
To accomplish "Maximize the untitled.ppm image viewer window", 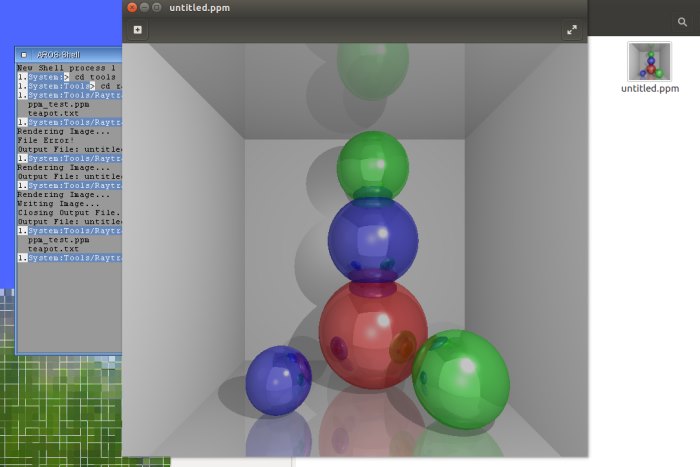I will pos(157,7).
